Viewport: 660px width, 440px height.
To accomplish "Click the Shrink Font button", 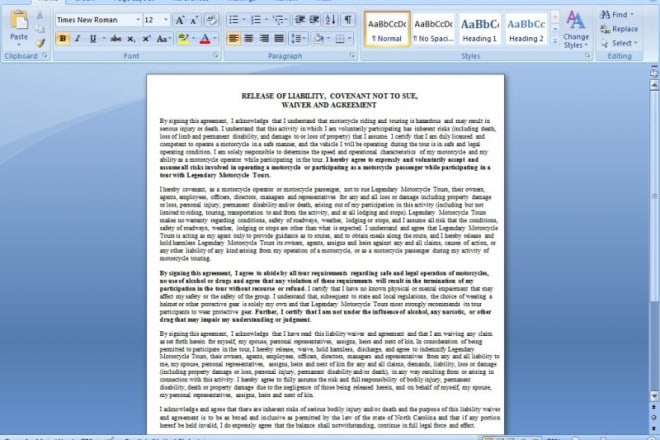I will click(194, 20).
